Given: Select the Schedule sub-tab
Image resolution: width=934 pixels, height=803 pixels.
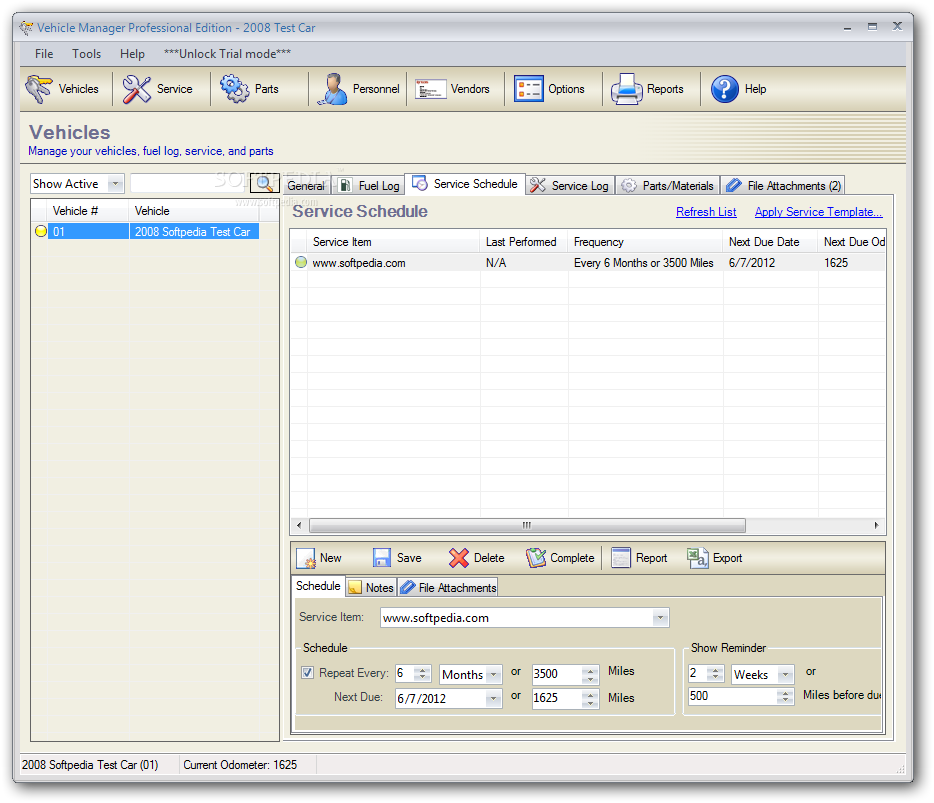Looking at the screenshot, I should coord(318,586).
